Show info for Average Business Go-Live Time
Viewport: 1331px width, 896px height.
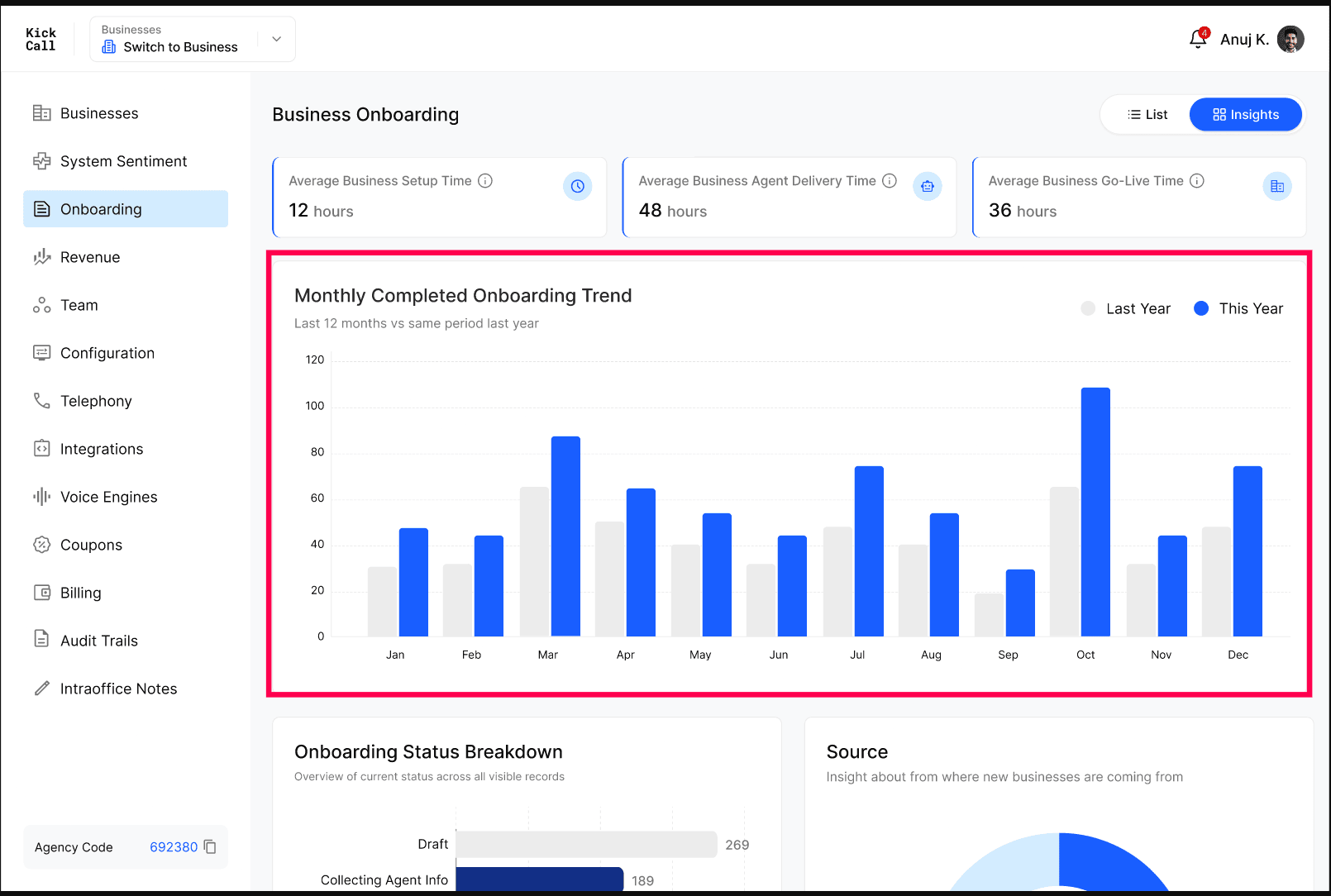(1196, 181)
